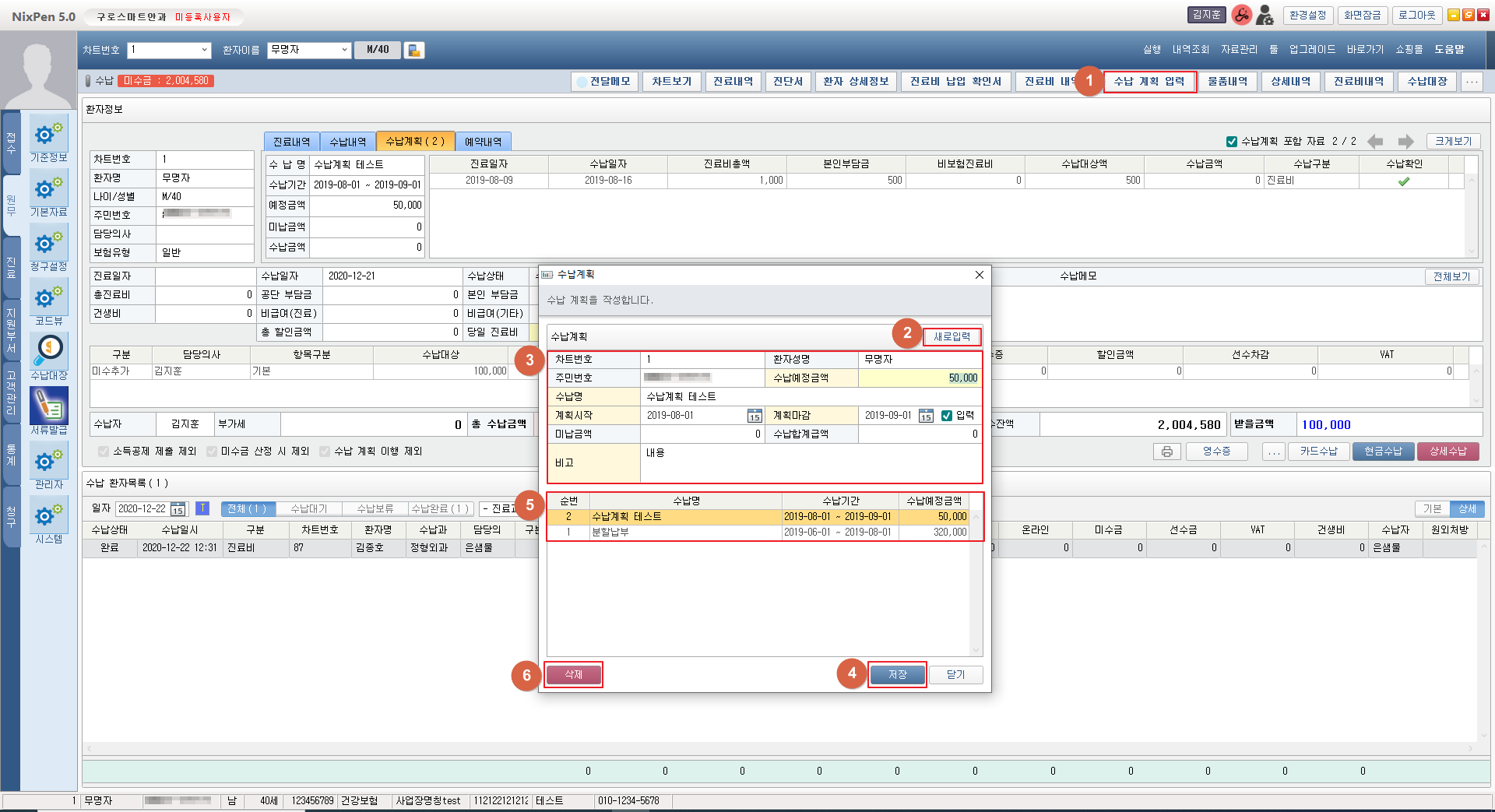The height and width of the screenshot is (812, 1495).
Task: Click the right arrow next record icon
Action: point(1405,141)
